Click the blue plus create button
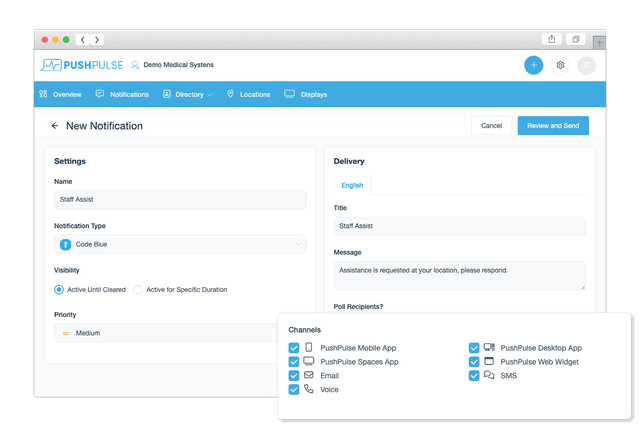 (x=534, y=65)
